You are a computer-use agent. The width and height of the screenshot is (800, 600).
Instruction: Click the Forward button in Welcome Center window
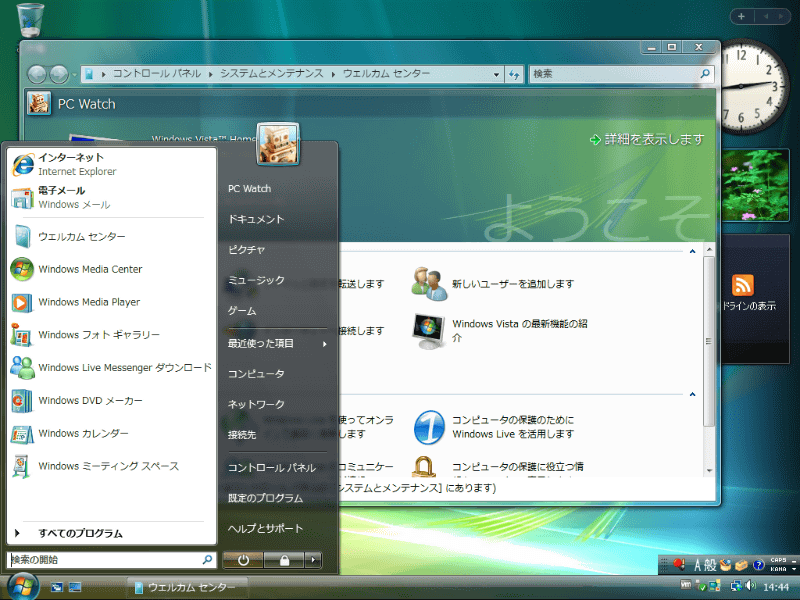pyautogui.click(x=59, y=74)
